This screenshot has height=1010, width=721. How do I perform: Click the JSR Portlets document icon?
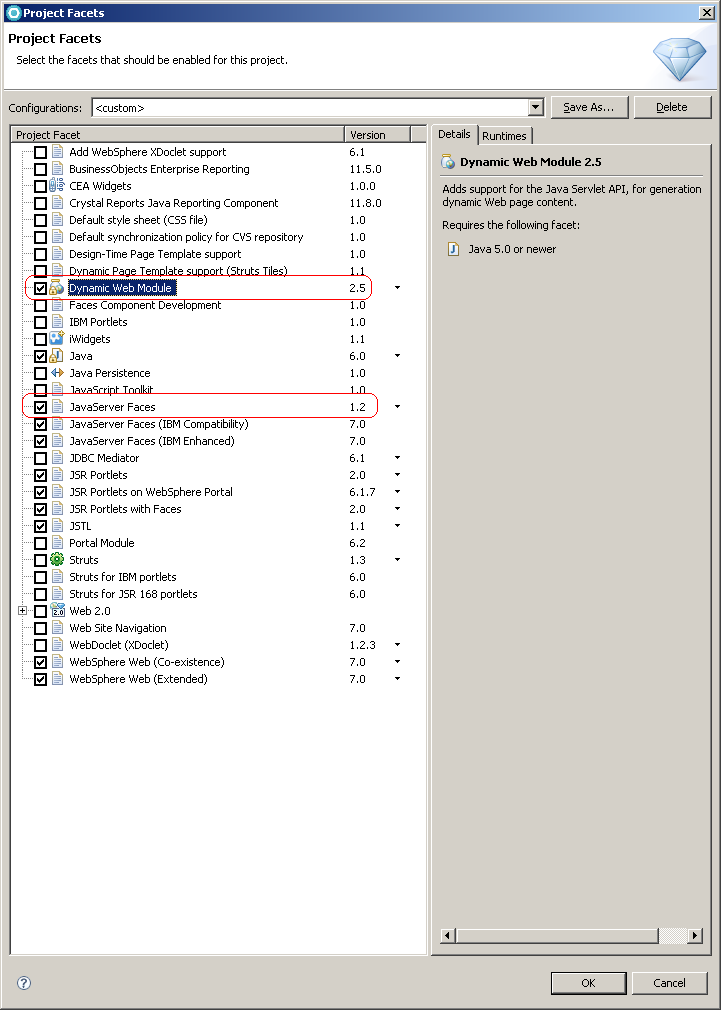(x=57, y=475)
